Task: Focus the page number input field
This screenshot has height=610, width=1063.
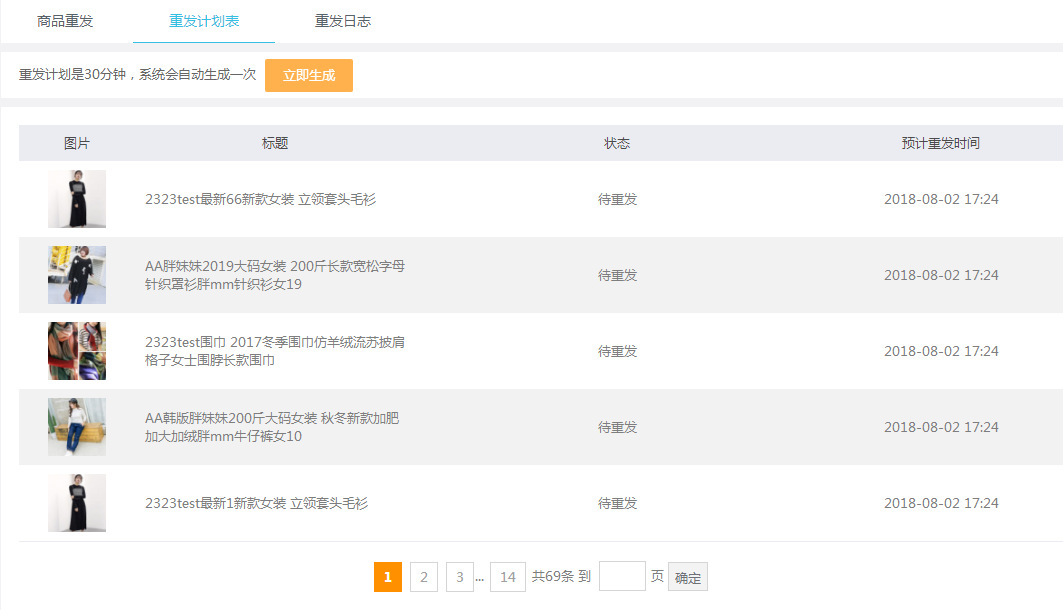Action: pos(622,577)
